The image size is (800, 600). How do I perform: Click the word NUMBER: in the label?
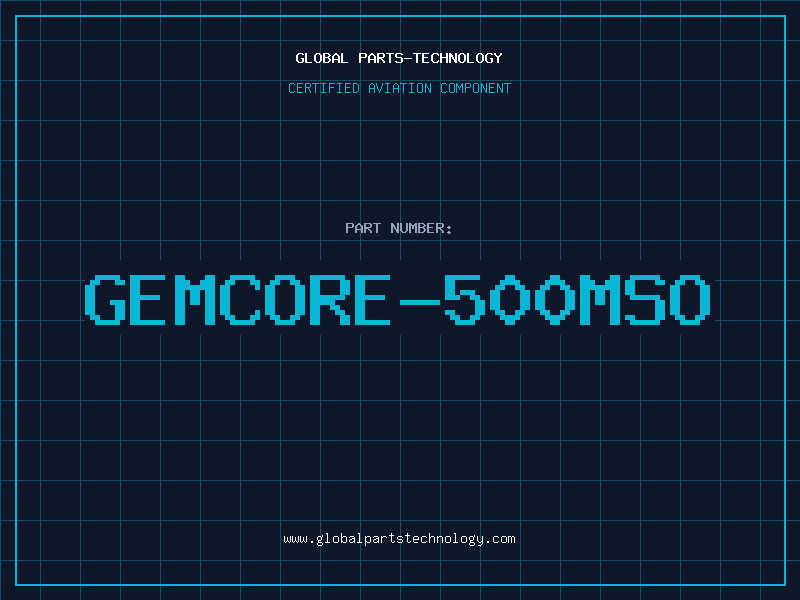coord(421,228)
